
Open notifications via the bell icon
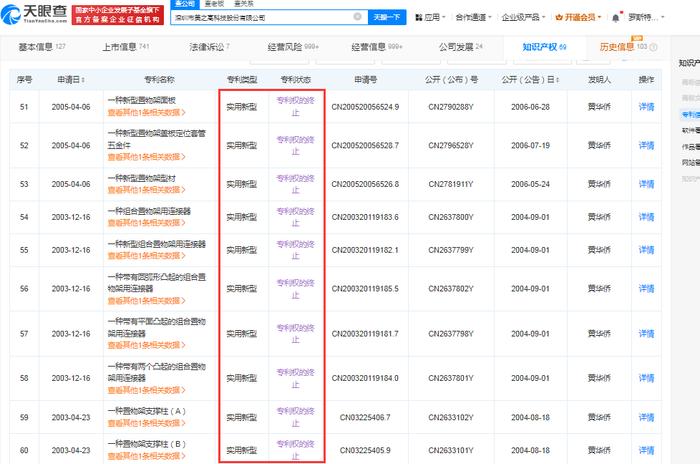pos(616,17)
